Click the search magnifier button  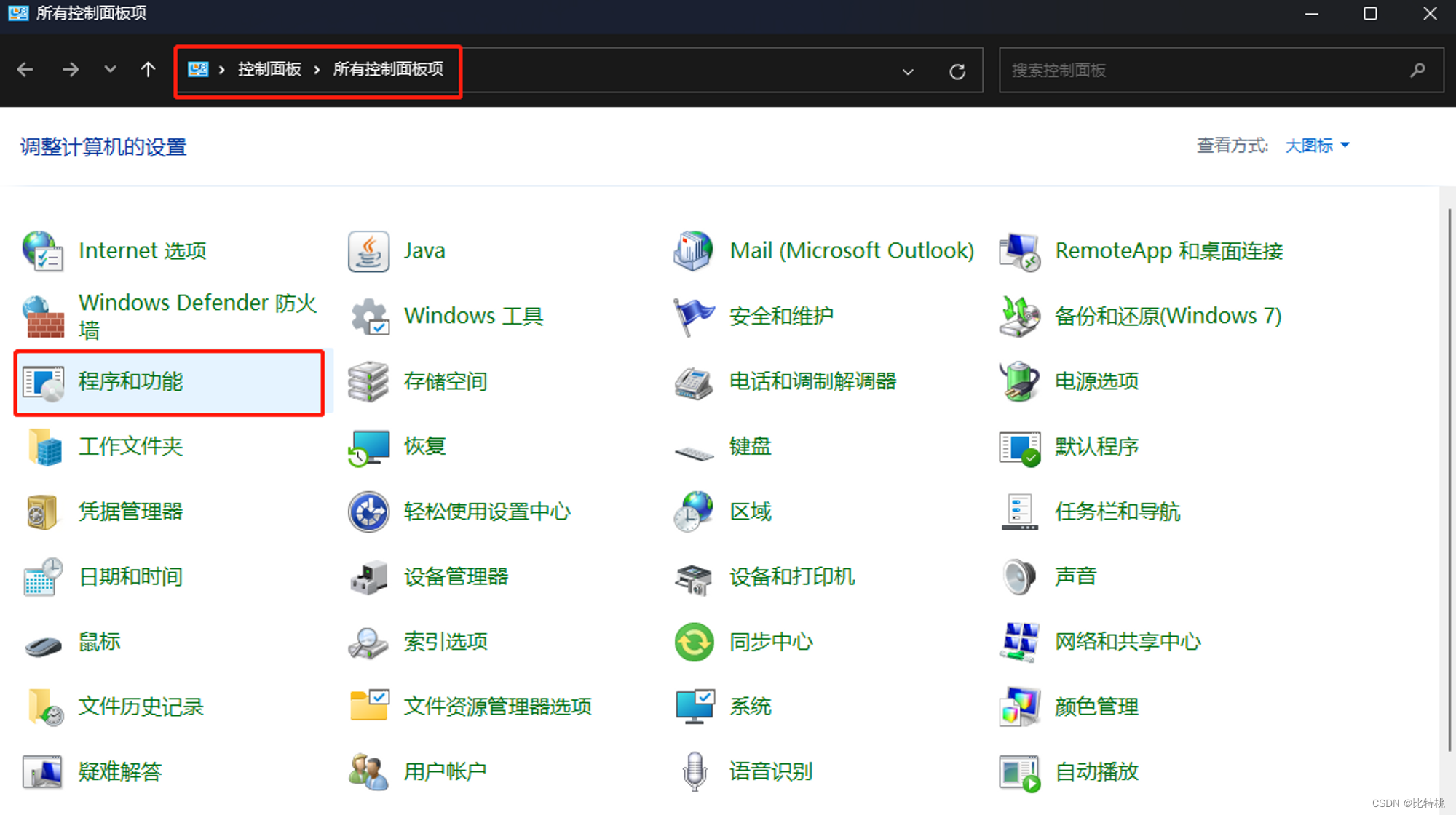click(1417, 71)
